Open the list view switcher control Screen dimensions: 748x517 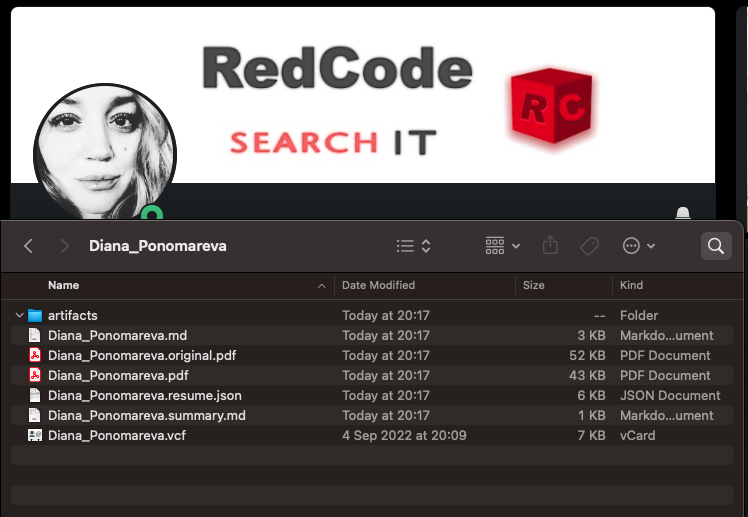(414, 246)
